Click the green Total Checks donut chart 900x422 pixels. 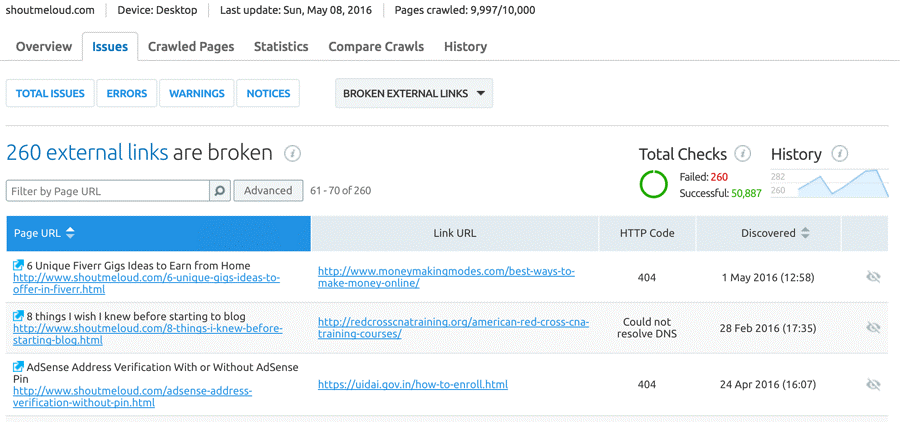point(653,185)
